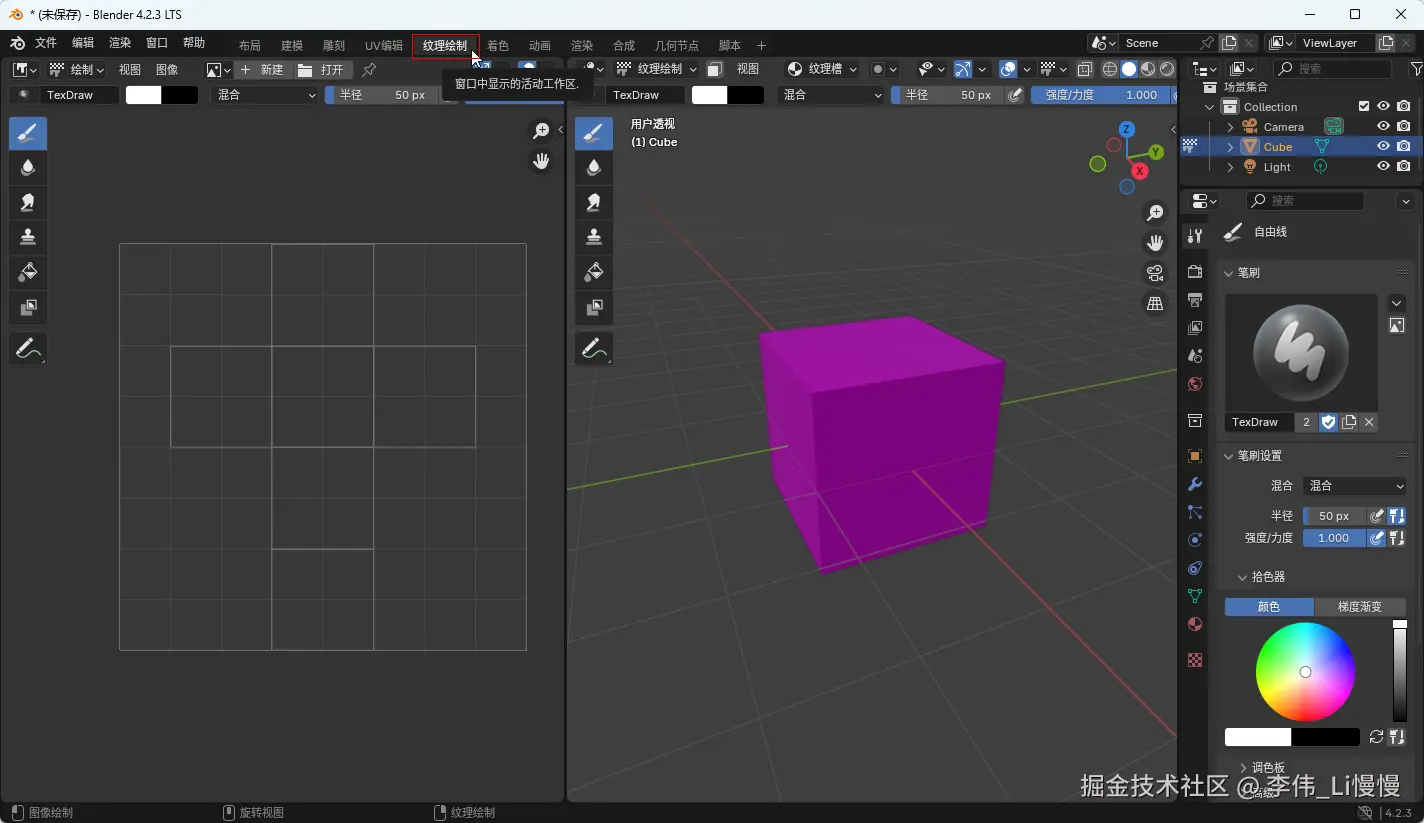Image resolution: width=1424 pixels, height=823 pixels.
Task: Uncheck the Collection exclude checkbox
Action: tap(1363, 107)
